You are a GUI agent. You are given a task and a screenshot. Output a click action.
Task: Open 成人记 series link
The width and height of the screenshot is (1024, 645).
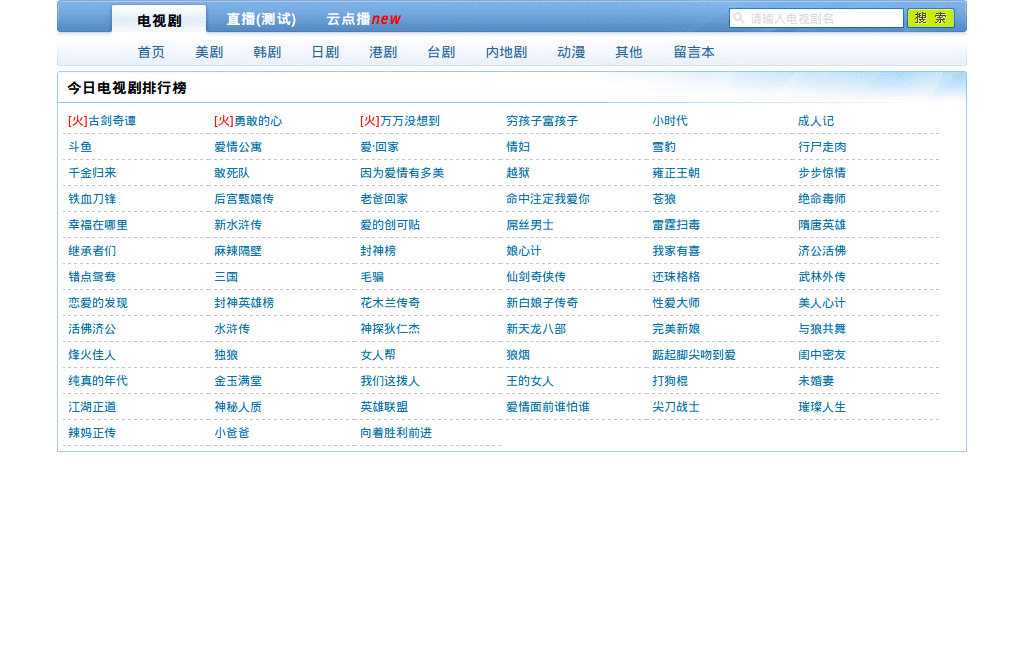coord(816,121)
